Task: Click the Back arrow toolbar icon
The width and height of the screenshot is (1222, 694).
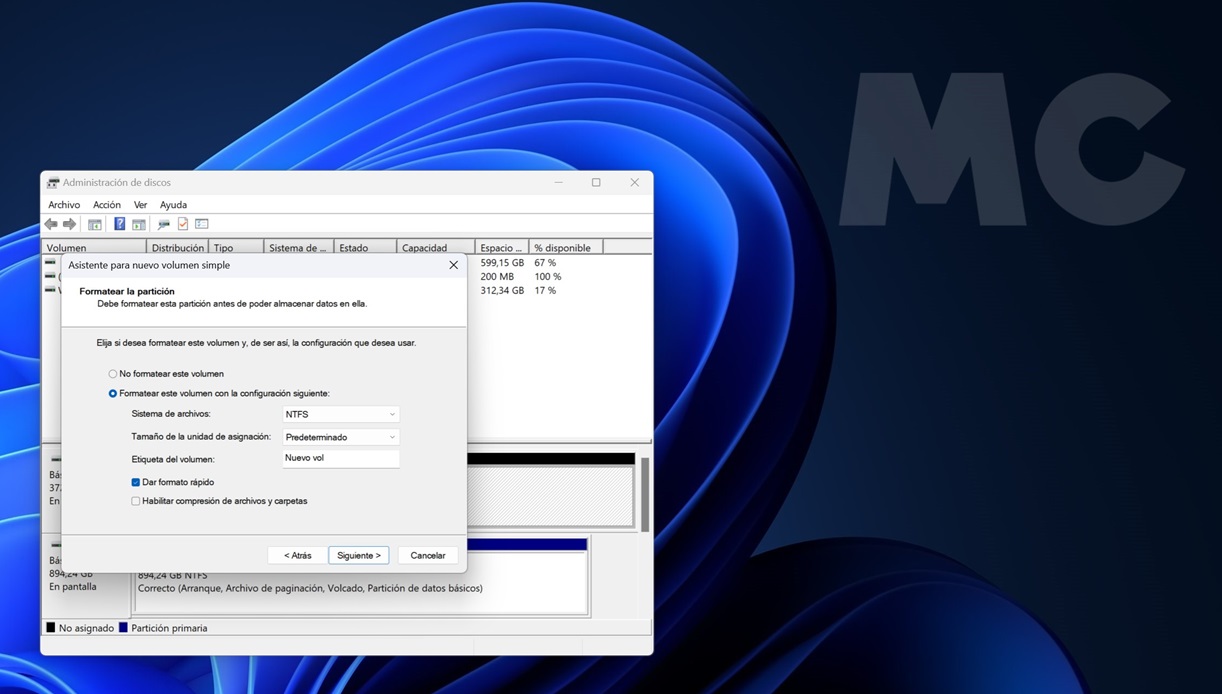Action: [51, 224]
